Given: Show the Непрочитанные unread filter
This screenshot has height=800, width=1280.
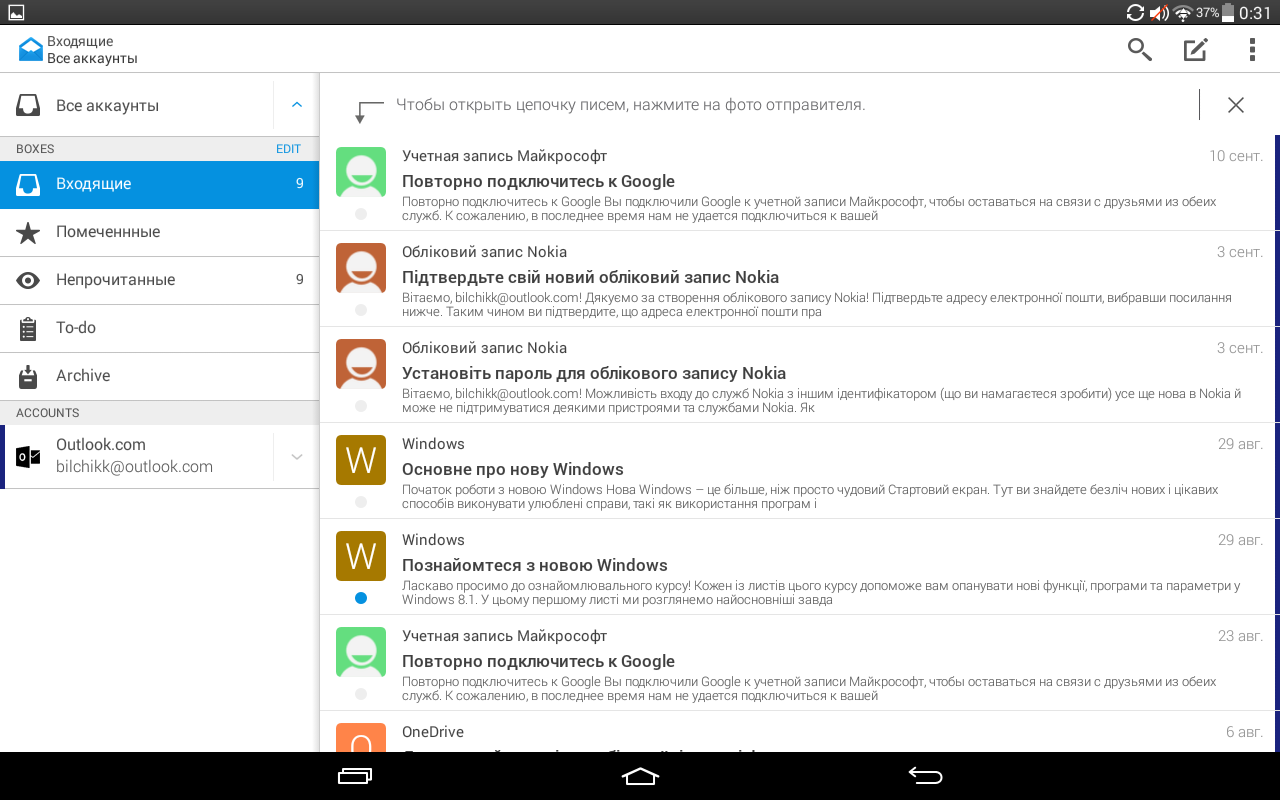Looking at the screenshot, I should click(160, 280).
